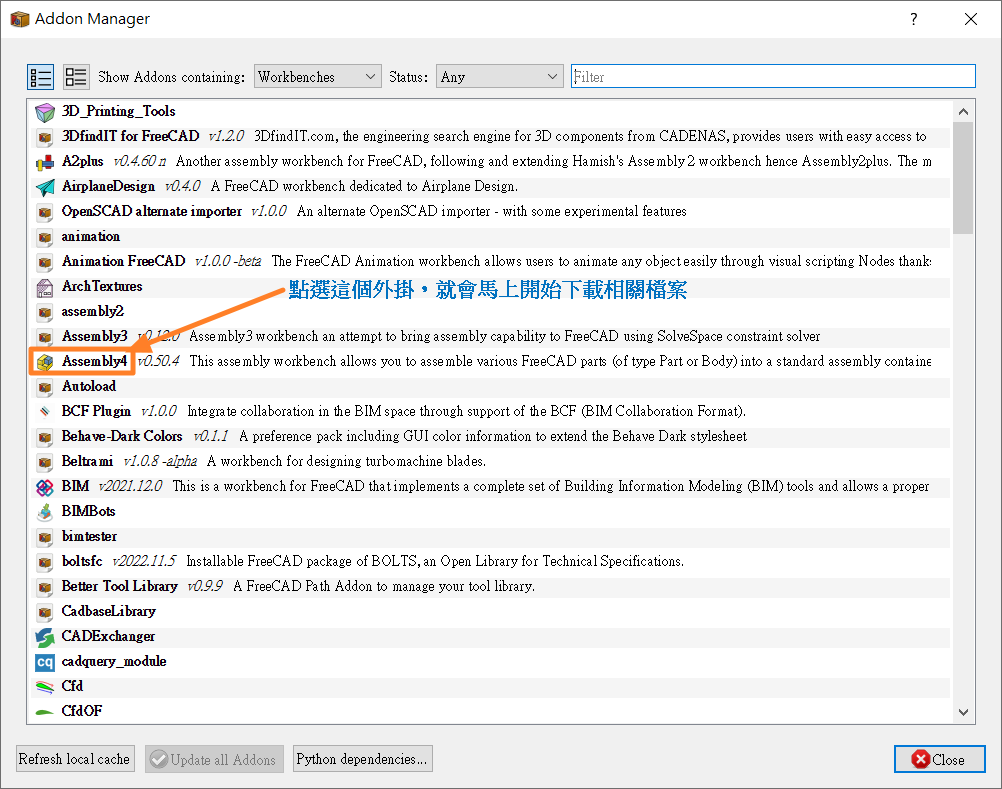Click the dialog help question mark
Image resolution: width=1002 pixels, height=789 pixels.
coord(914,19)
